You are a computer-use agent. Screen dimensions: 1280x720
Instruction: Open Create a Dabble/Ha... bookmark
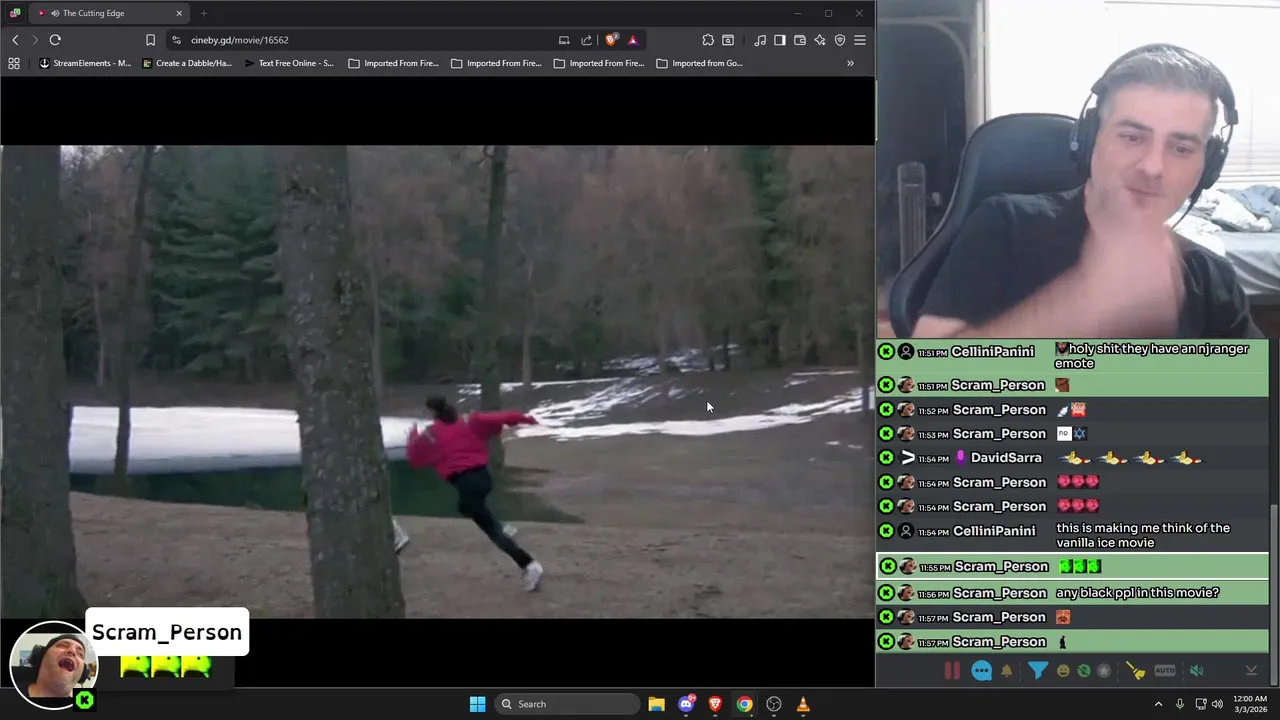pos(187,63)
